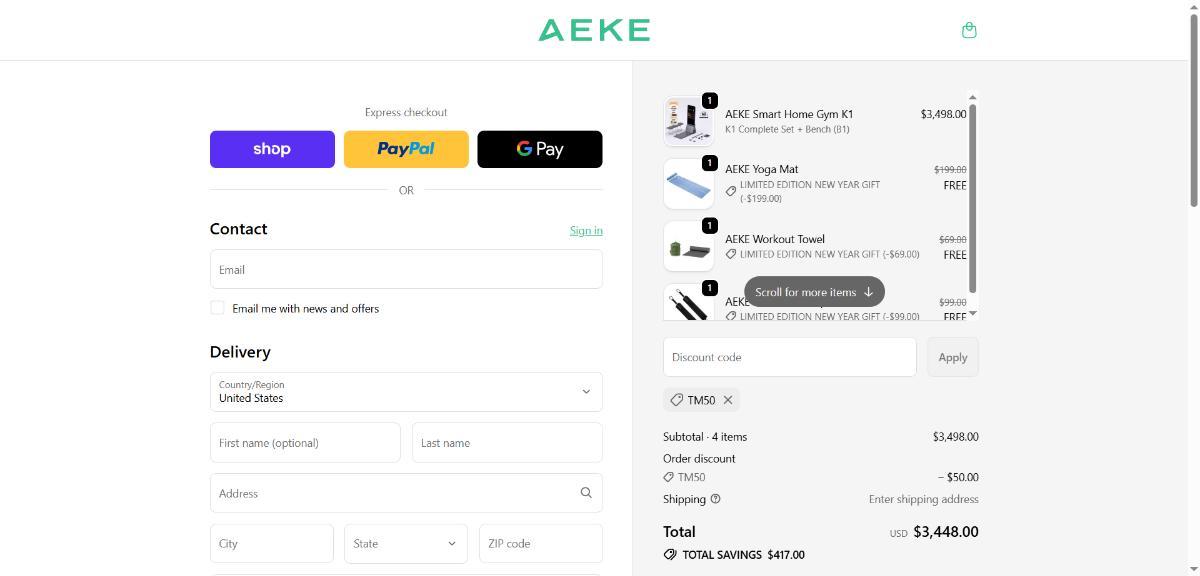Click the shipping info help icon

[715, 499]
